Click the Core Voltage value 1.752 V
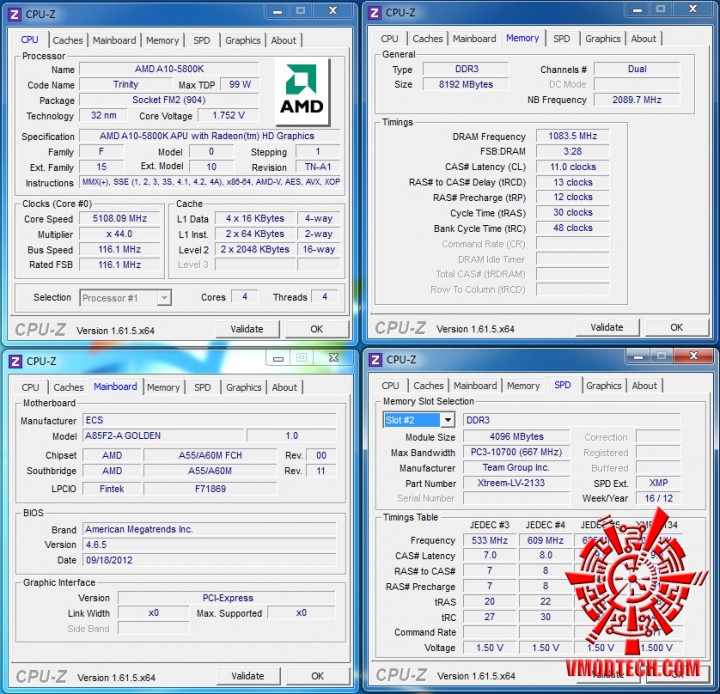 point(228,115)
